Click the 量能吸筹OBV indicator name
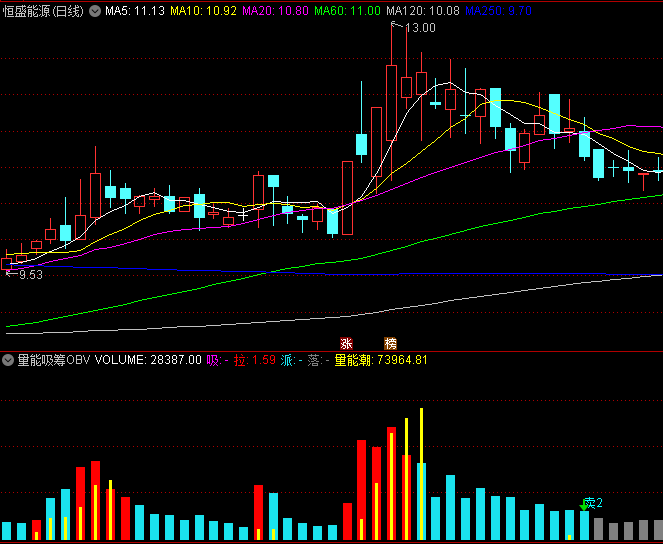 point(54,360)
